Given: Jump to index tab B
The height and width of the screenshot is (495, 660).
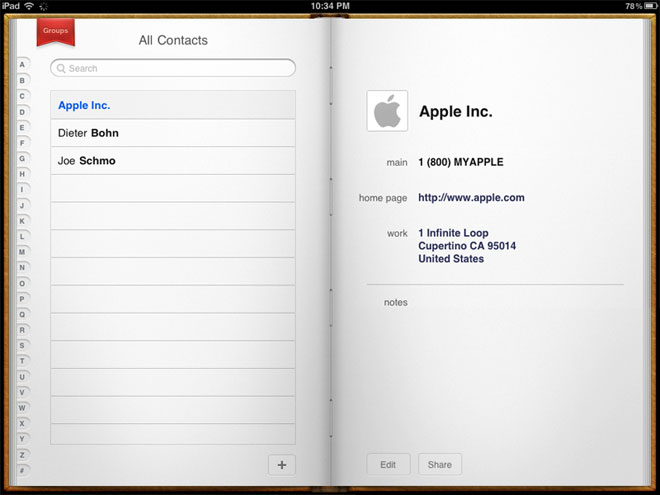Looking at the screenshot, I should pyautogui.click(x=22, y=80).
